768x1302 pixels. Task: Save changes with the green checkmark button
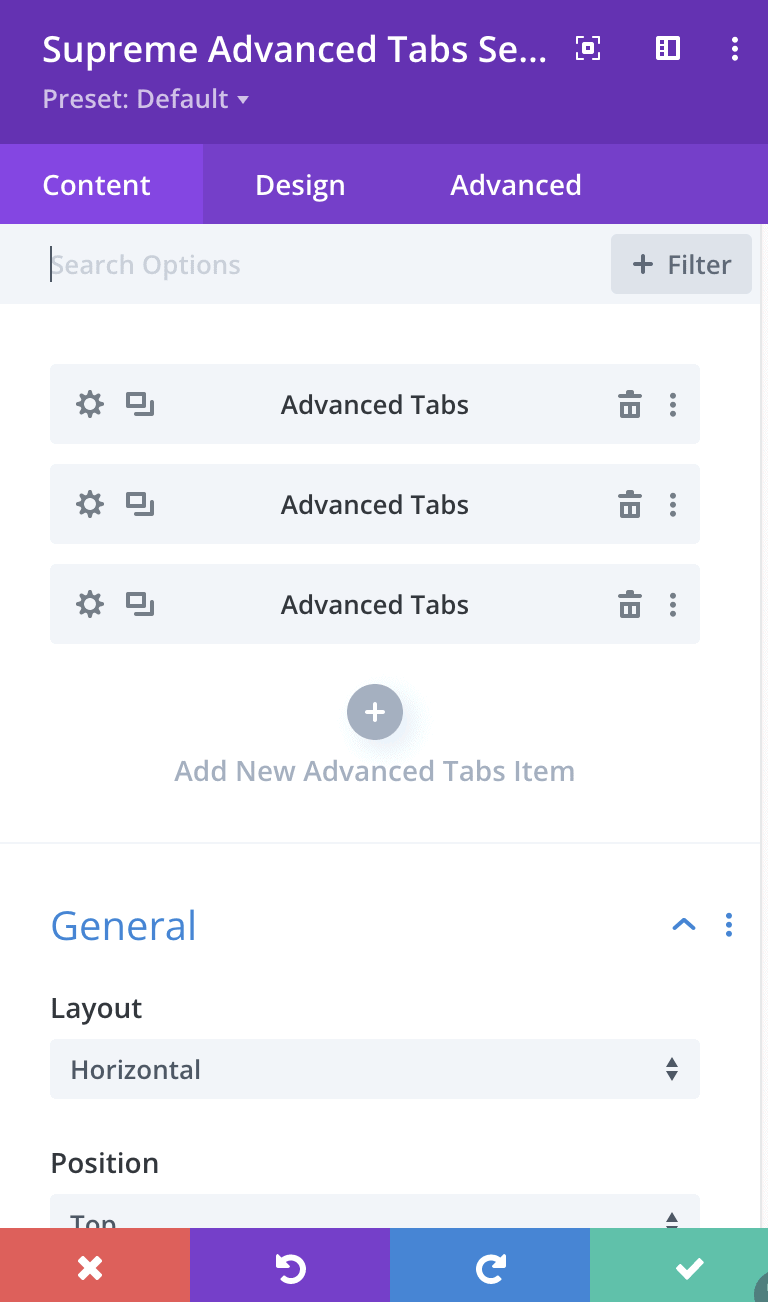(689, 1268)
